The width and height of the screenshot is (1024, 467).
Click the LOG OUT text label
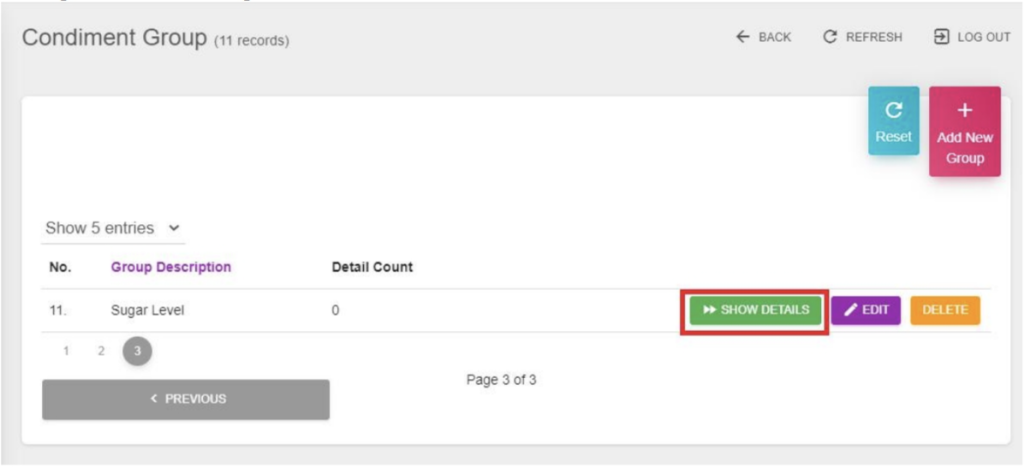click(x=984, y=37)
